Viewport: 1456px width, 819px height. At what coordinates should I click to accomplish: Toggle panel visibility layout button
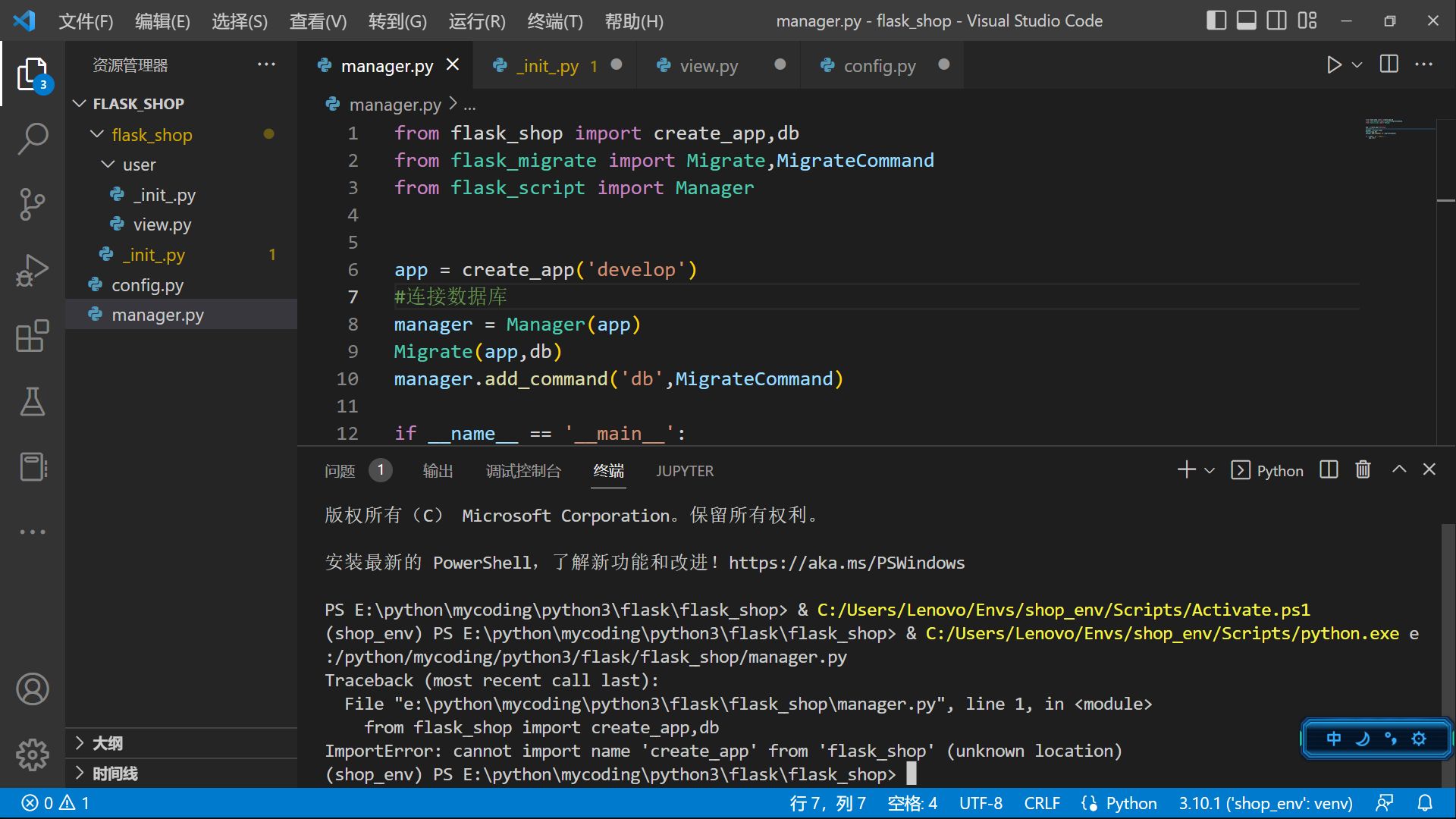pos(1247,20)
